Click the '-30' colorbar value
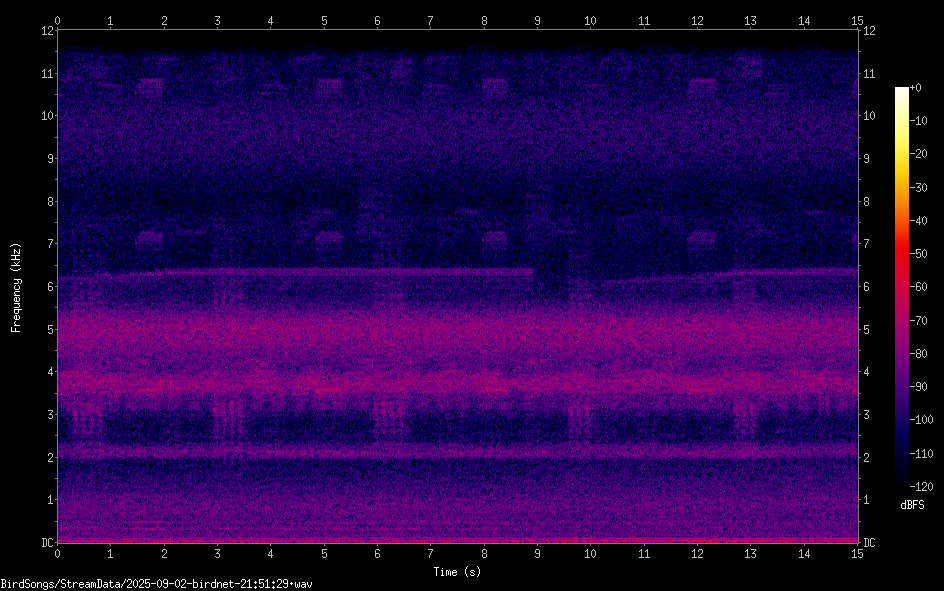The height and width of the screenshot is (591, 944). [x=918, y=188]
